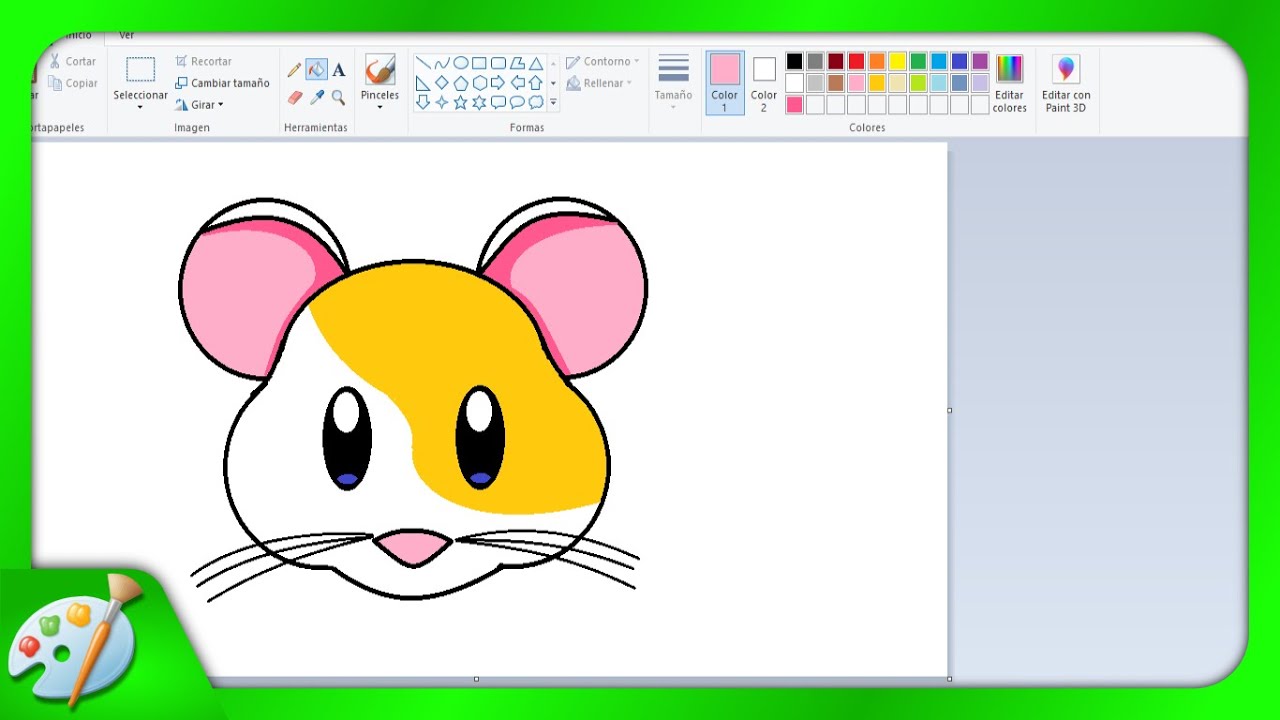Pick the red color swatch
This screenshot has height=720, width=1280.
coord(856,61)
